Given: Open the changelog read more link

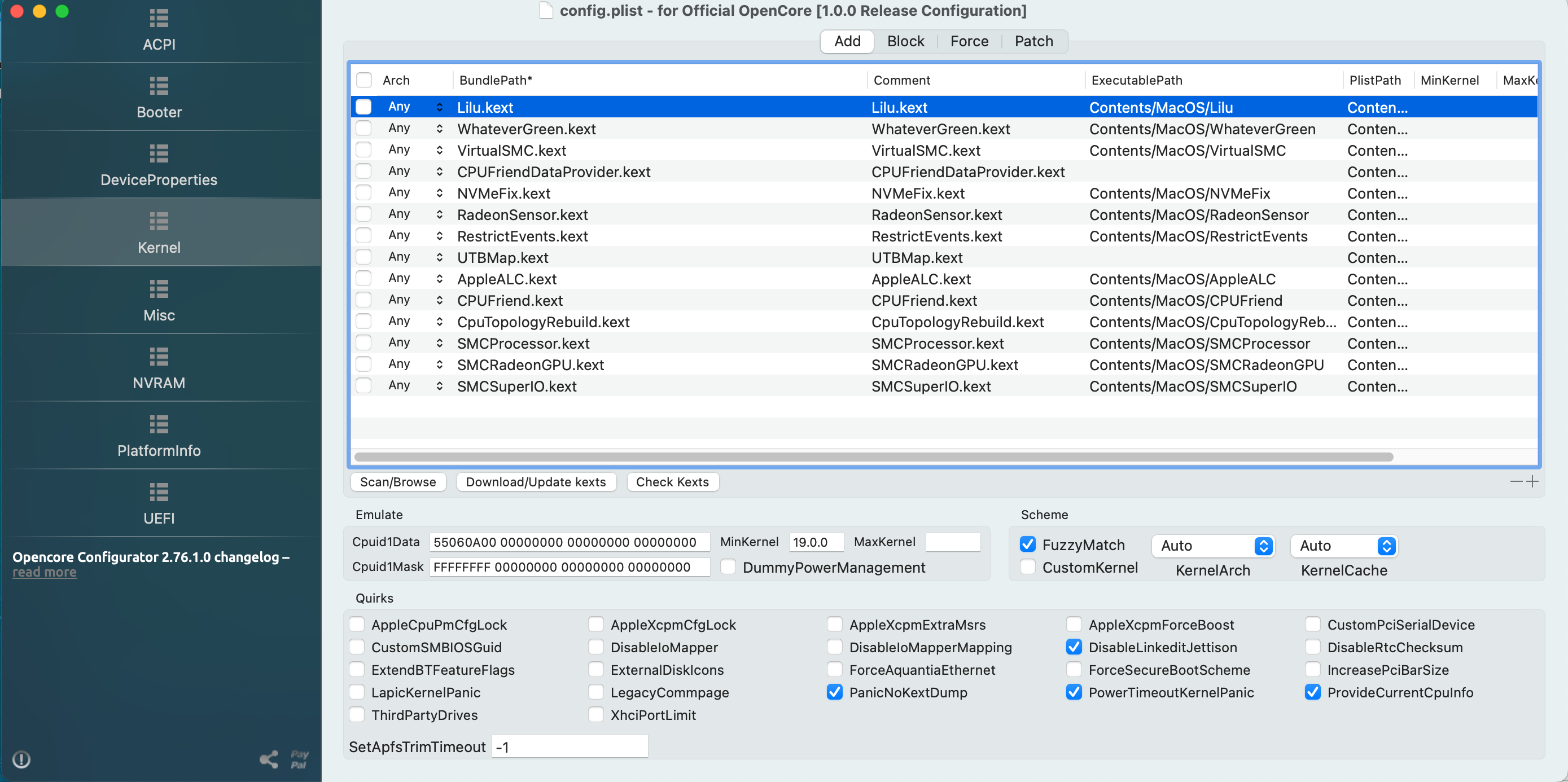Looking at the screenshot, I should tap(45, 572).
